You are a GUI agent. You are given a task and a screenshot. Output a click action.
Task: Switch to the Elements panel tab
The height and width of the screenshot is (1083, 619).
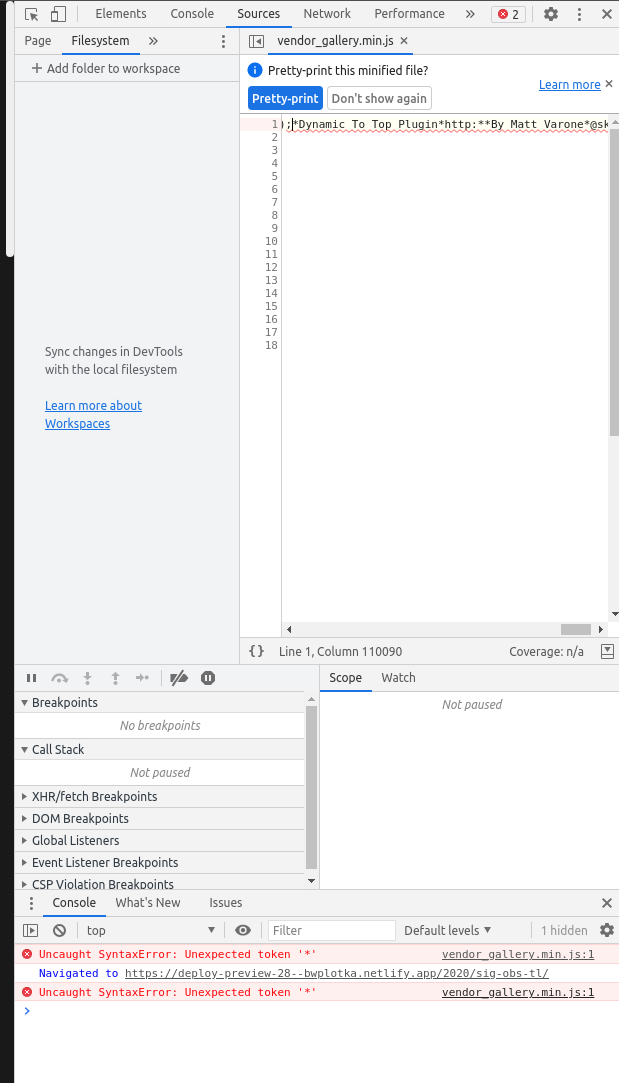click(x=121, y=14)
